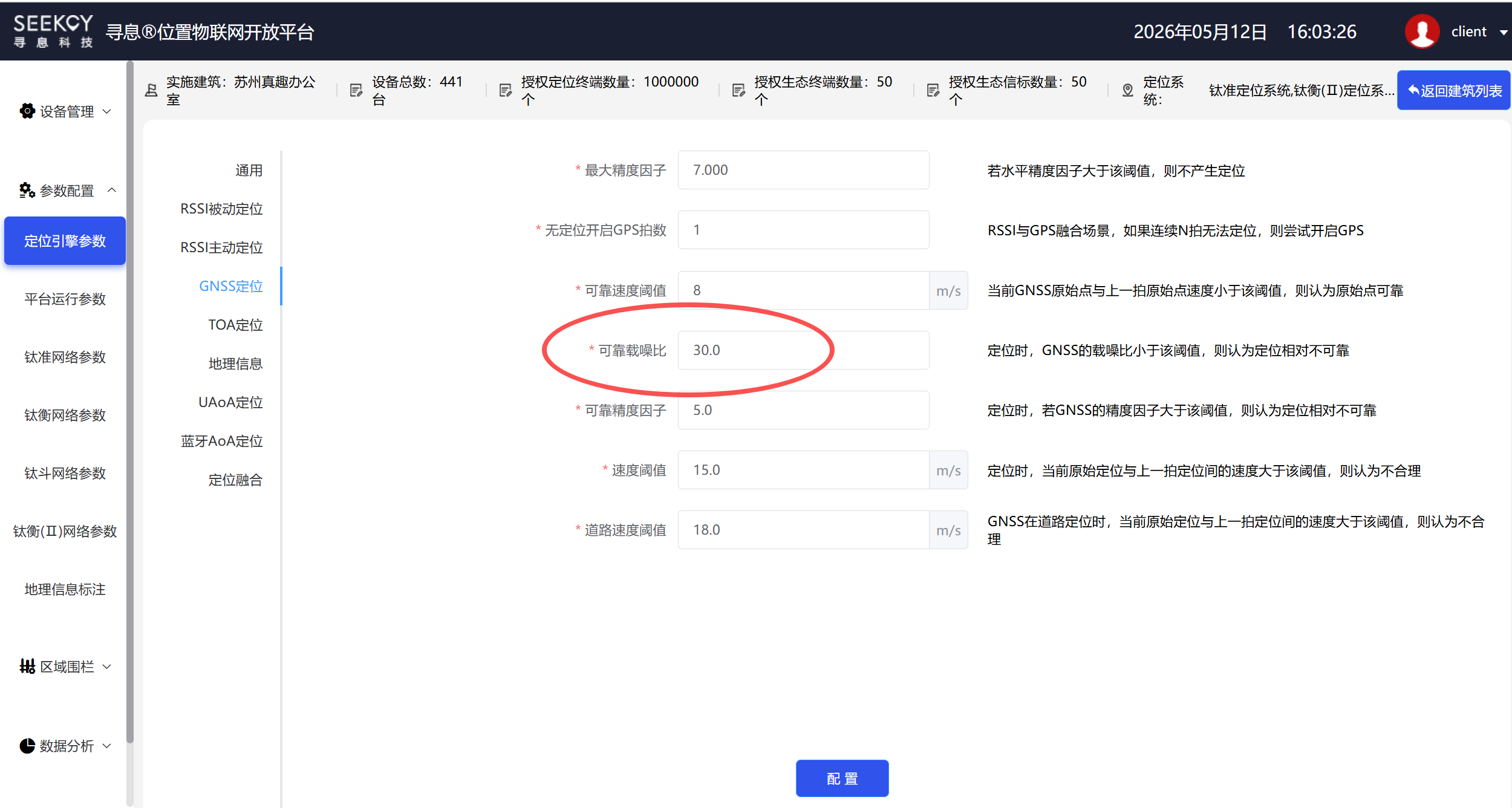Switch to the 定位融合 tab
This screenshot has width=1512, height=808.
click(235, 480)
